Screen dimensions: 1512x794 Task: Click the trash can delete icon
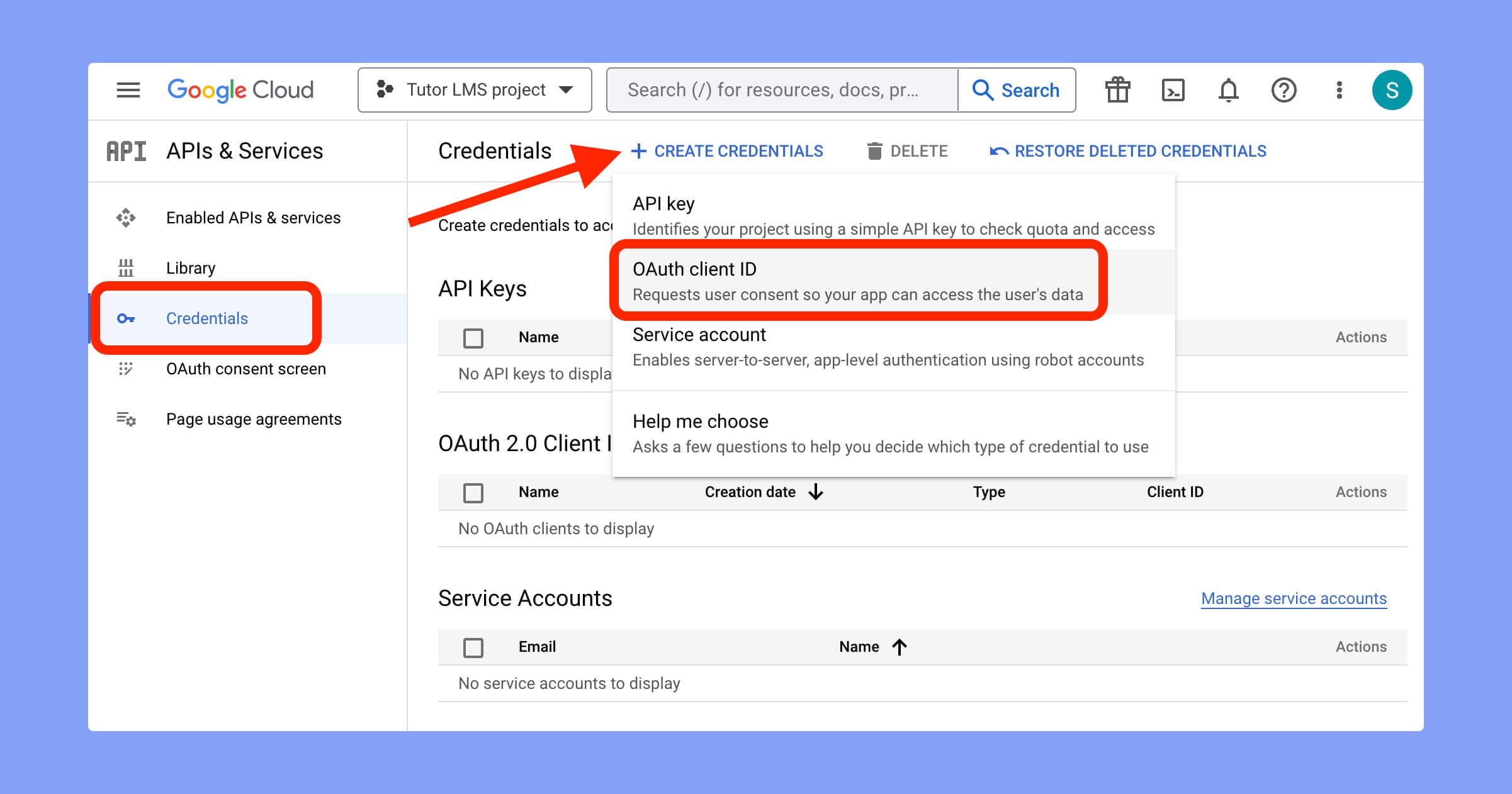[874, 151]
